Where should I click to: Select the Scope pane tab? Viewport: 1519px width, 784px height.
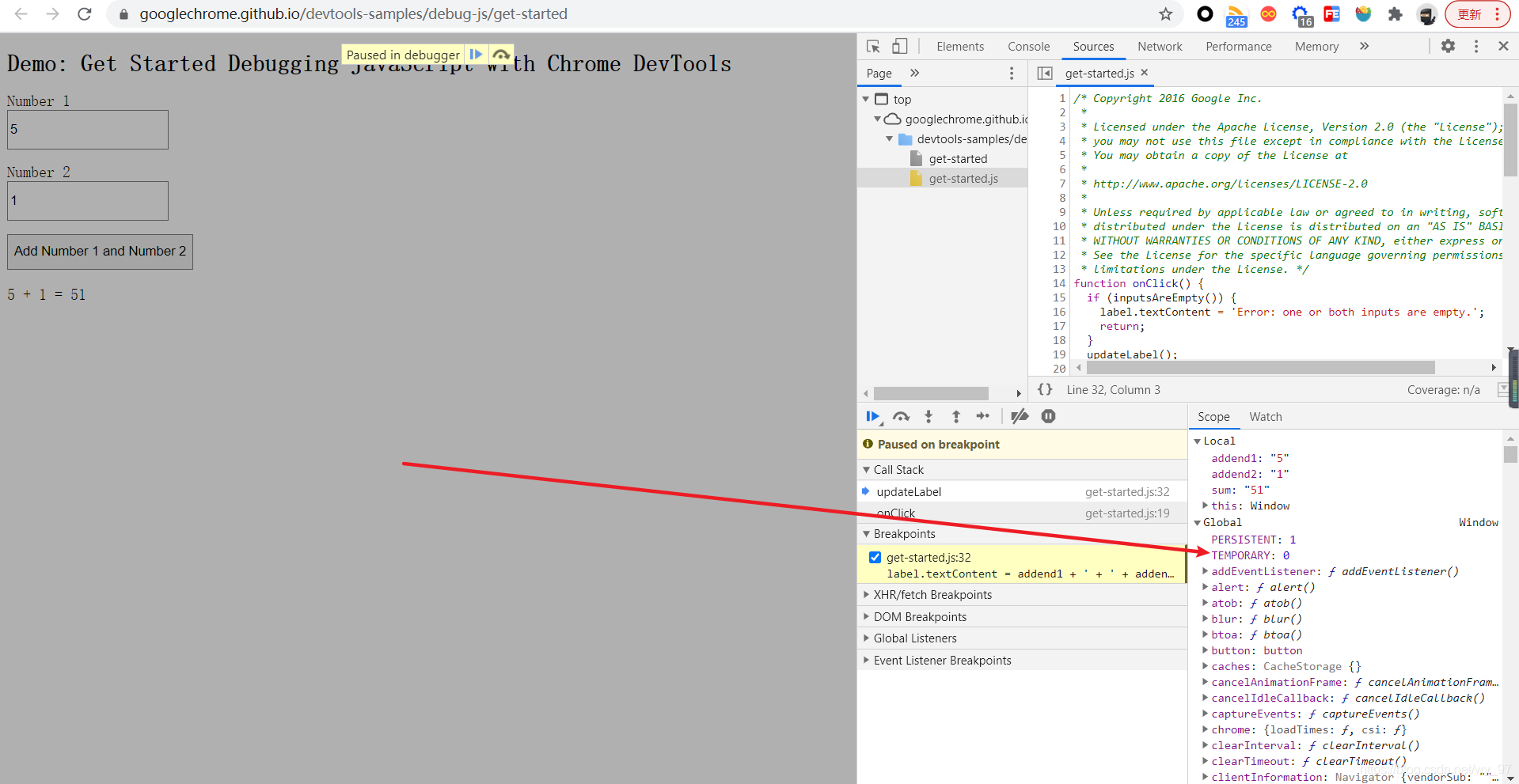[1213, 417]
